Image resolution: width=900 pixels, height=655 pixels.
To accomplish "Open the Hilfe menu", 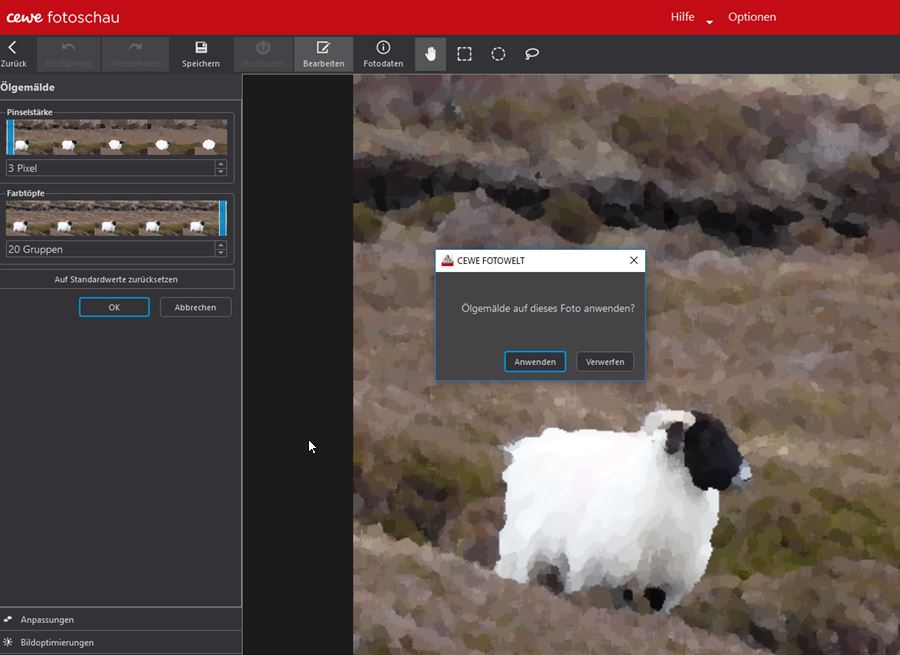I will click(x=682, y=17).
